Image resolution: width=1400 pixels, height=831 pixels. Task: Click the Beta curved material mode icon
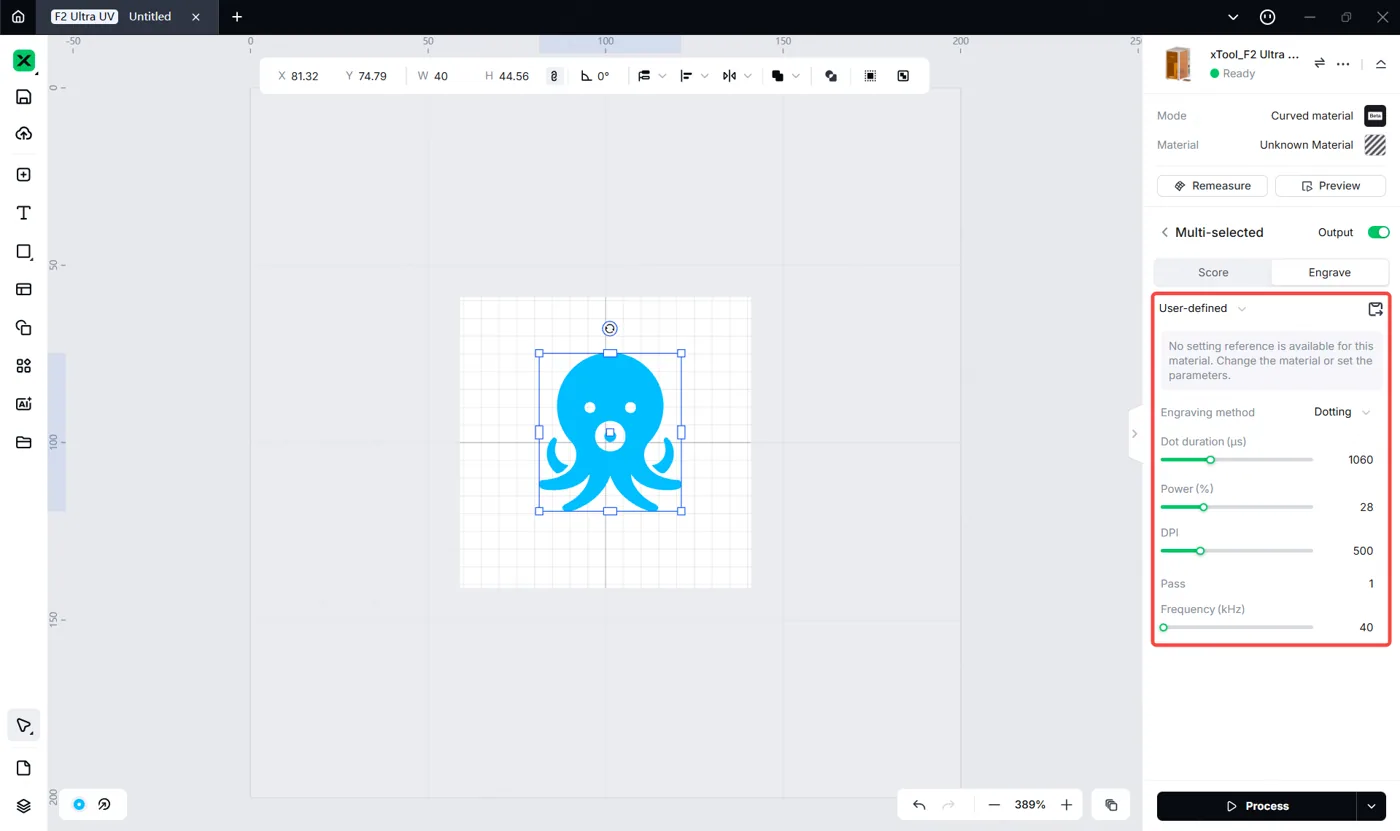click(1375, 116)
